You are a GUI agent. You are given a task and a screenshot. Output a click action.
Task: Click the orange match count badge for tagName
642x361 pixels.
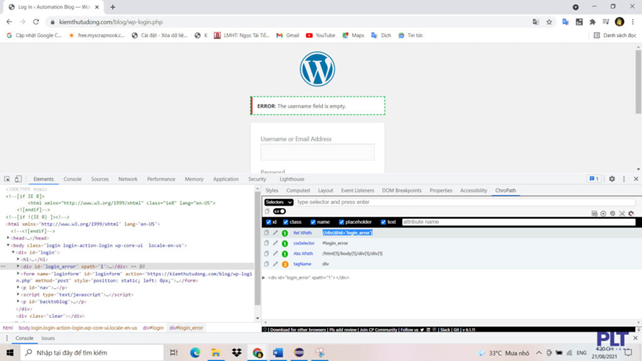click(285, 264)
